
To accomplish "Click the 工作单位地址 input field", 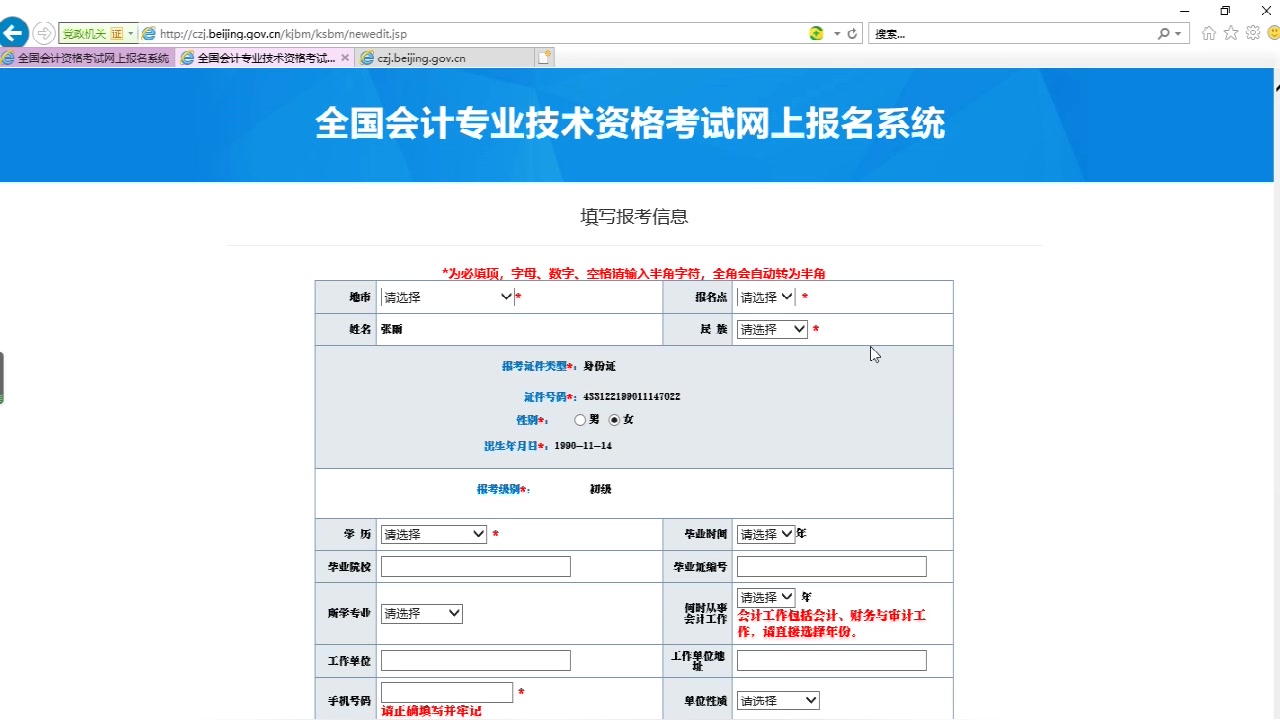I will 832,661.
